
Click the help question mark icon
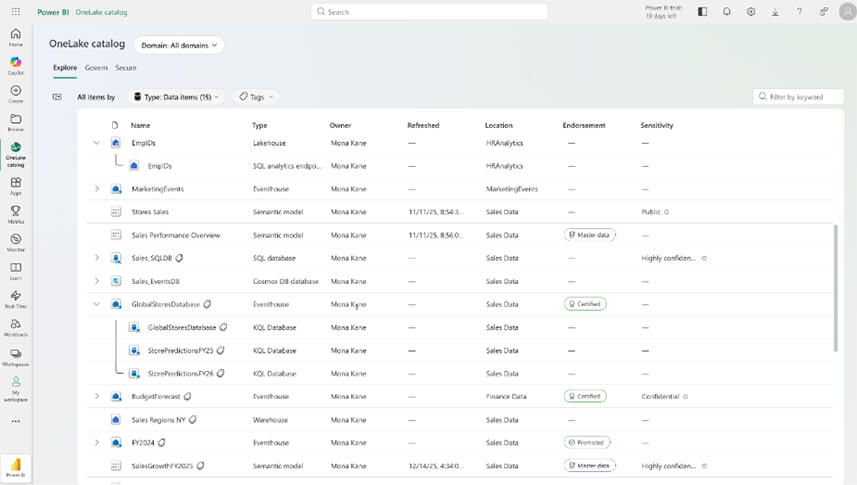click(799, 12)
